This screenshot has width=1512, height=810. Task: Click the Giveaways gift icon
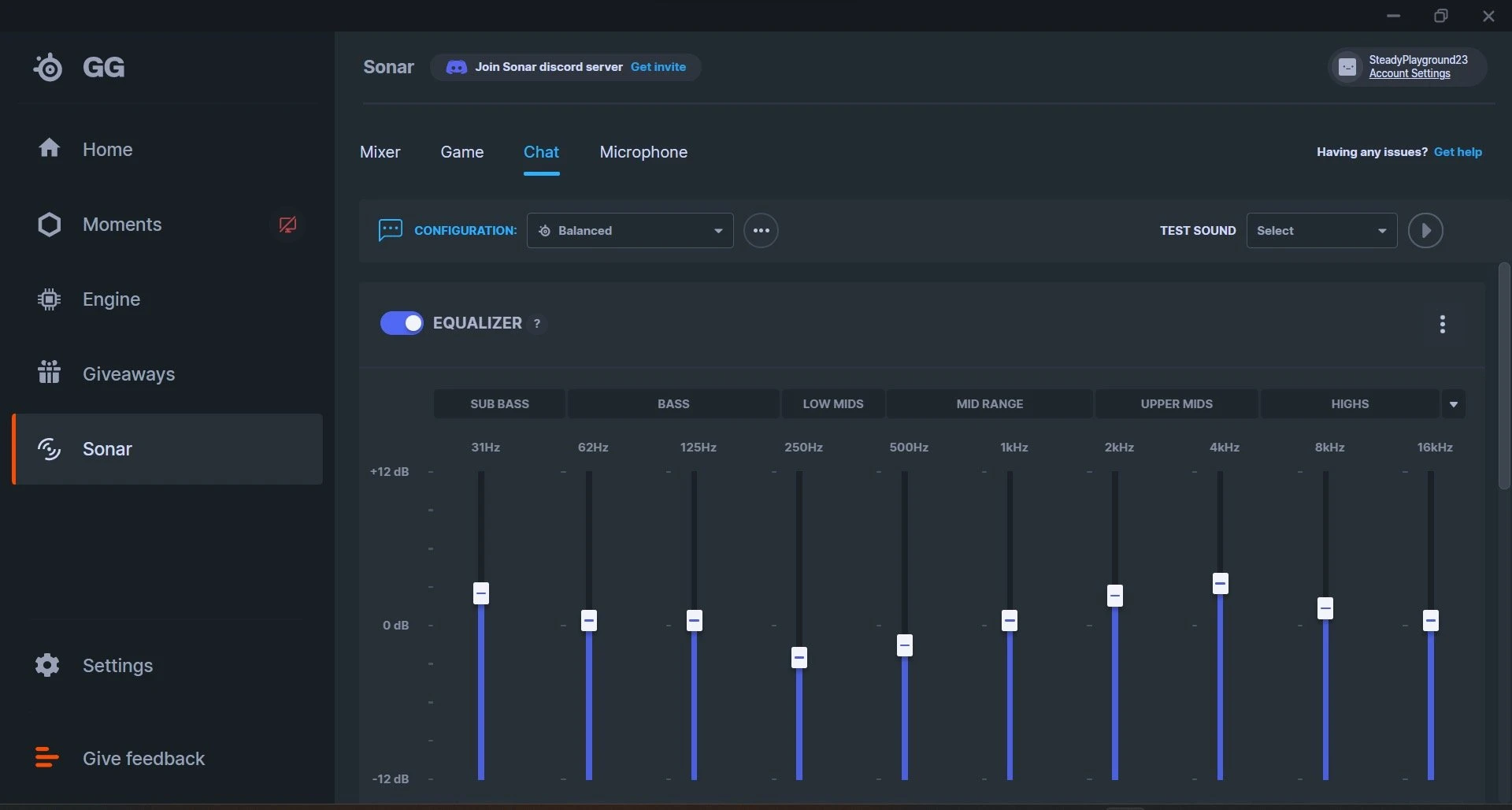[49, 372]
